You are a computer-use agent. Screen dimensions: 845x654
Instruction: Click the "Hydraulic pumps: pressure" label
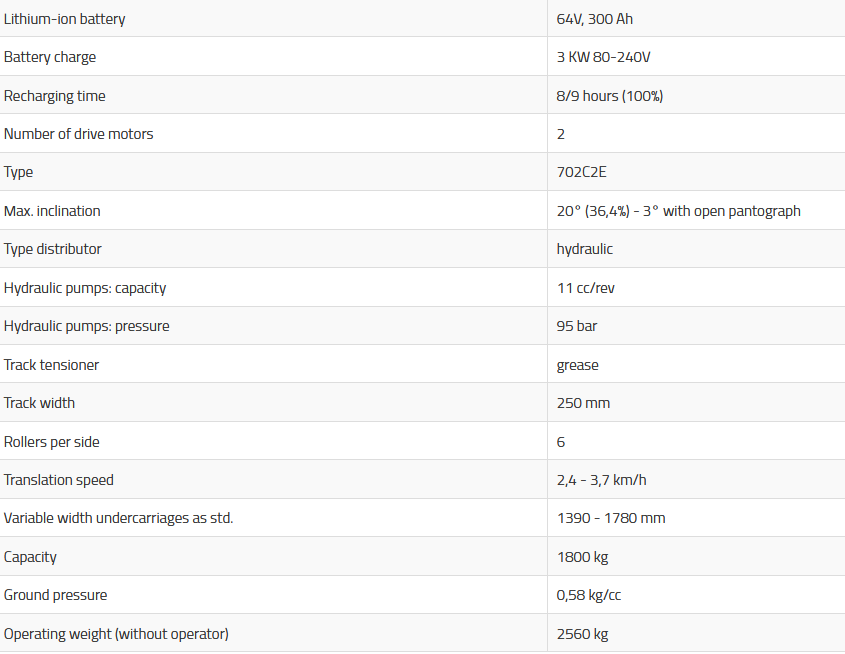point(87,326)
